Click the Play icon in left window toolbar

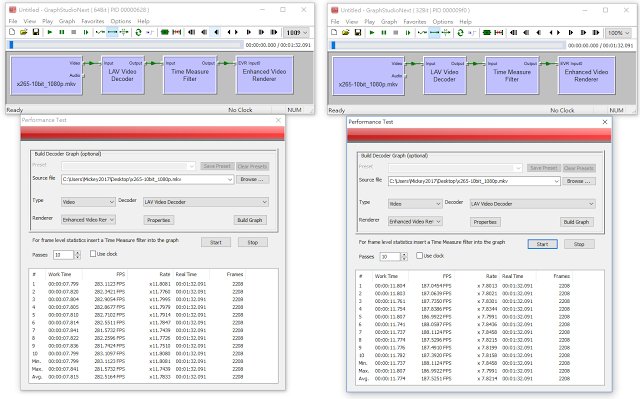tap(50, 32)
